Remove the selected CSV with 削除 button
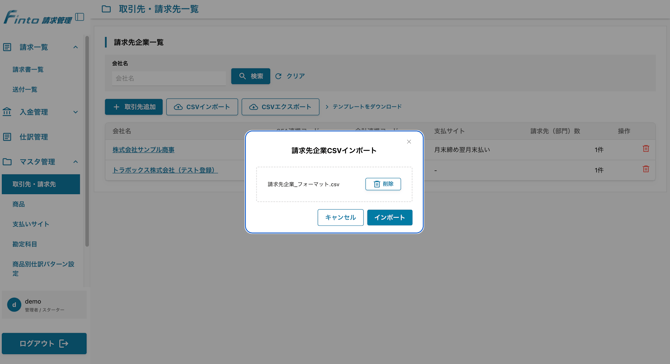Image resolution: width=670 pixels, height=364 pixels. pos(383,184)
